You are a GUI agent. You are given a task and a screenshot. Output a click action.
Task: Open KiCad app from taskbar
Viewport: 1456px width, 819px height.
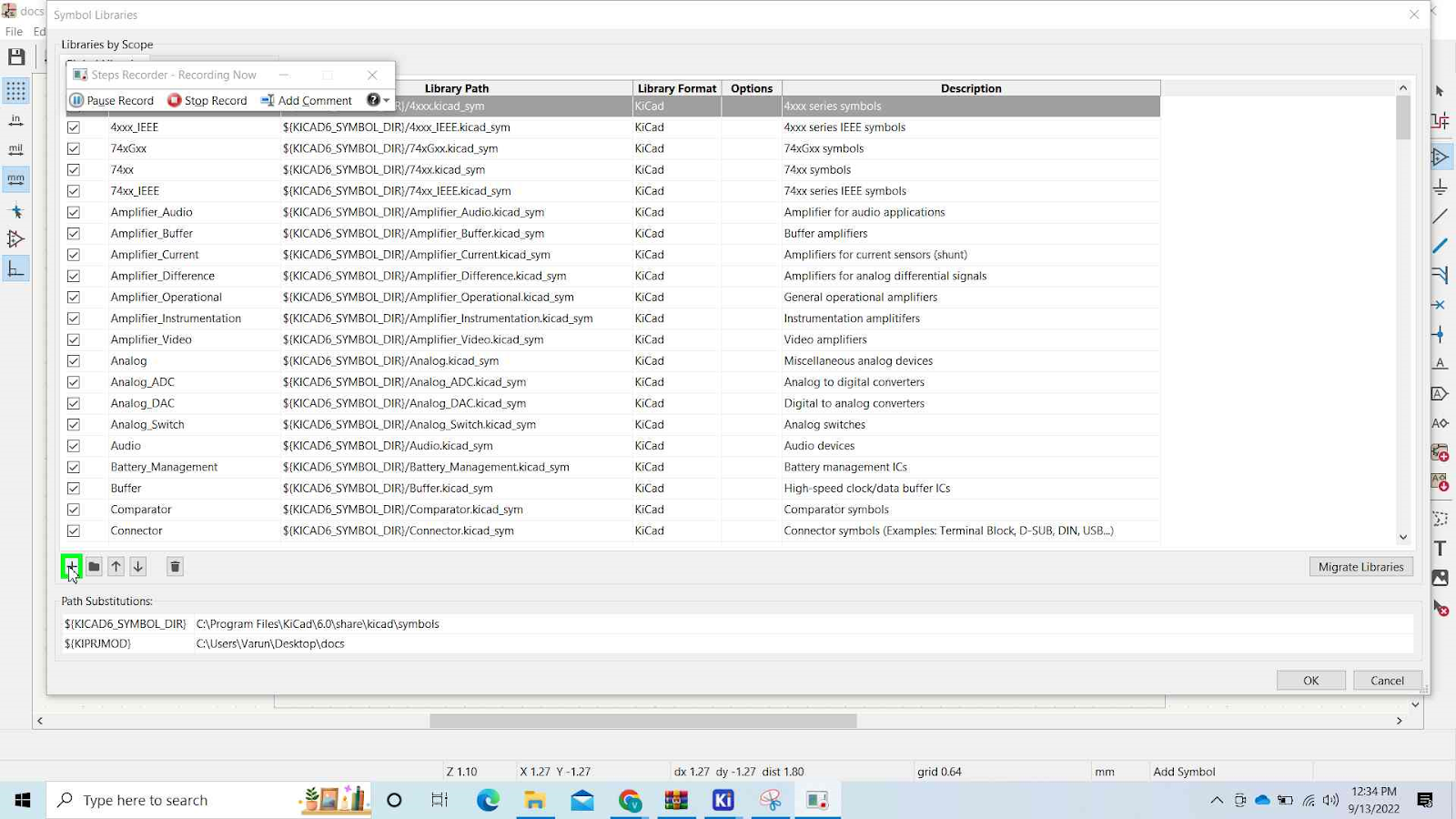pyautogui.click(x=723, y=800)
